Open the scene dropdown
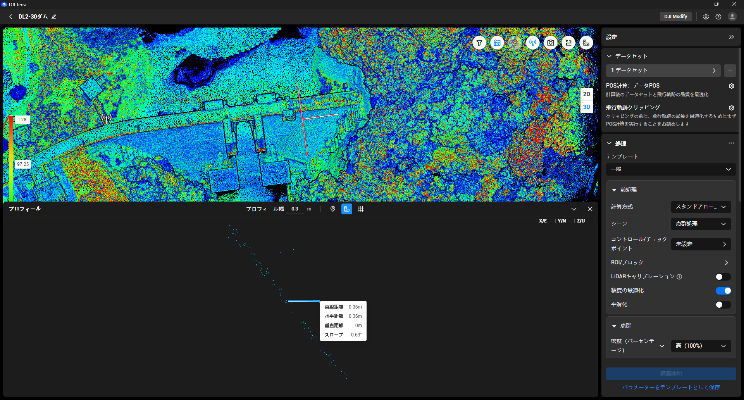The image size is (744, 400). click(701, 224)
